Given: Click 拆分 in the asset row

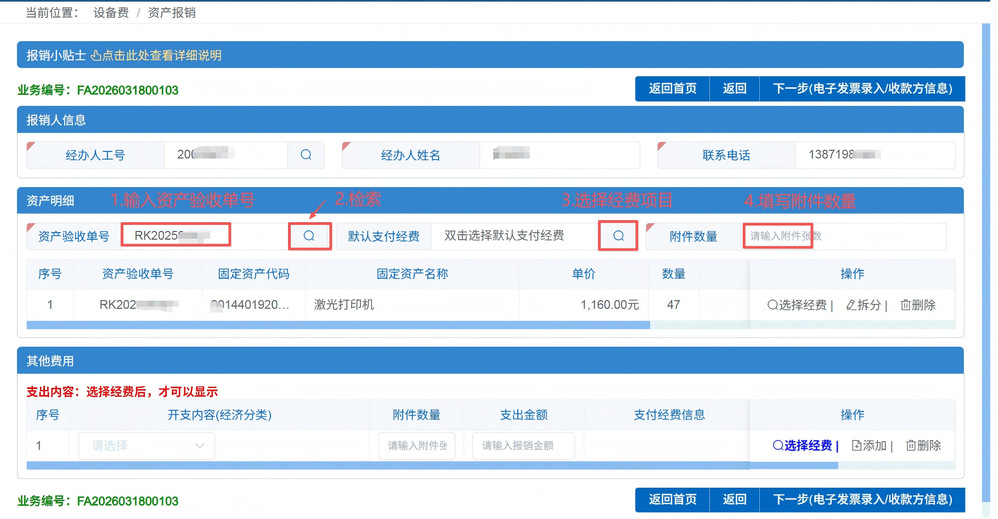Looking at the screenshot, I should (866, 305).
